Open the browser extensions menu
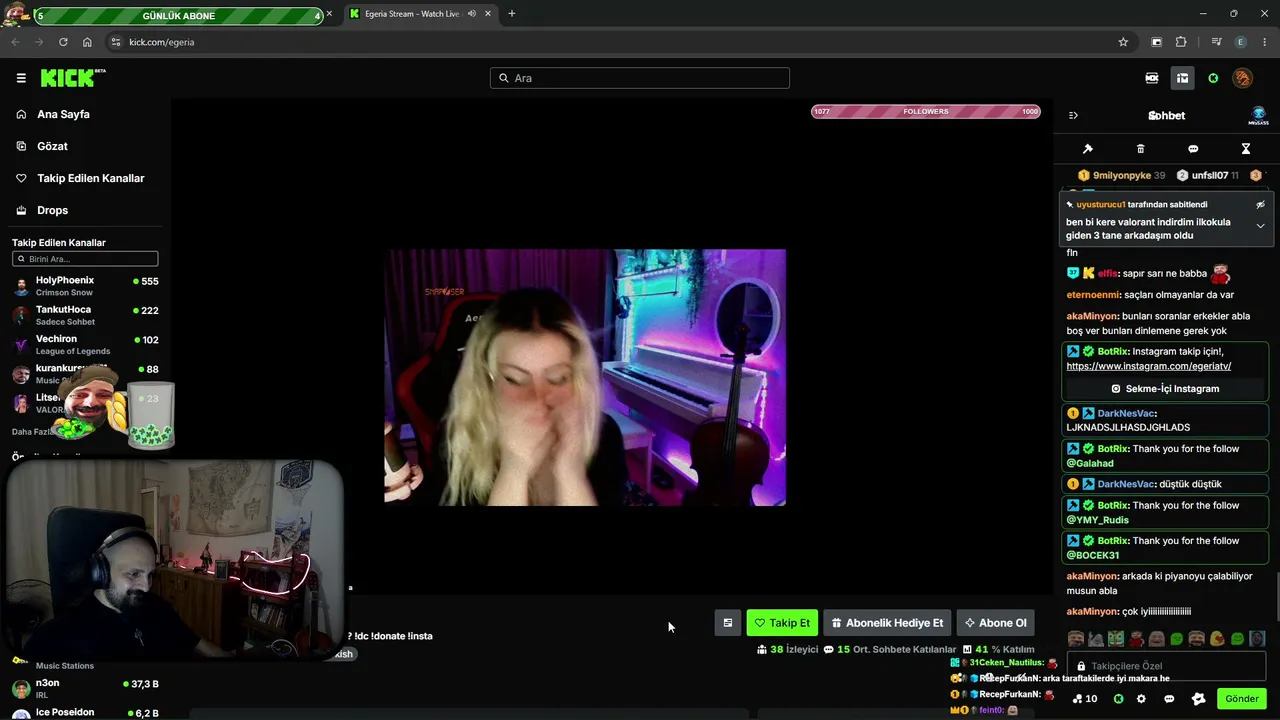The height and width of the screenshot is (720, 1280). click(1181, 42)
